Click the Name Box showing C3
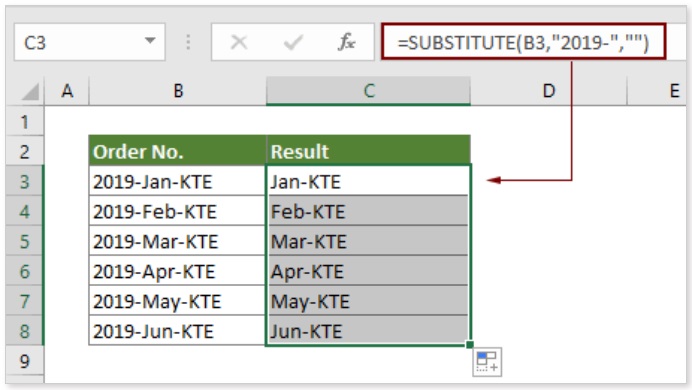This screenshot has height=390, width=692. click(x=90, y=42)
